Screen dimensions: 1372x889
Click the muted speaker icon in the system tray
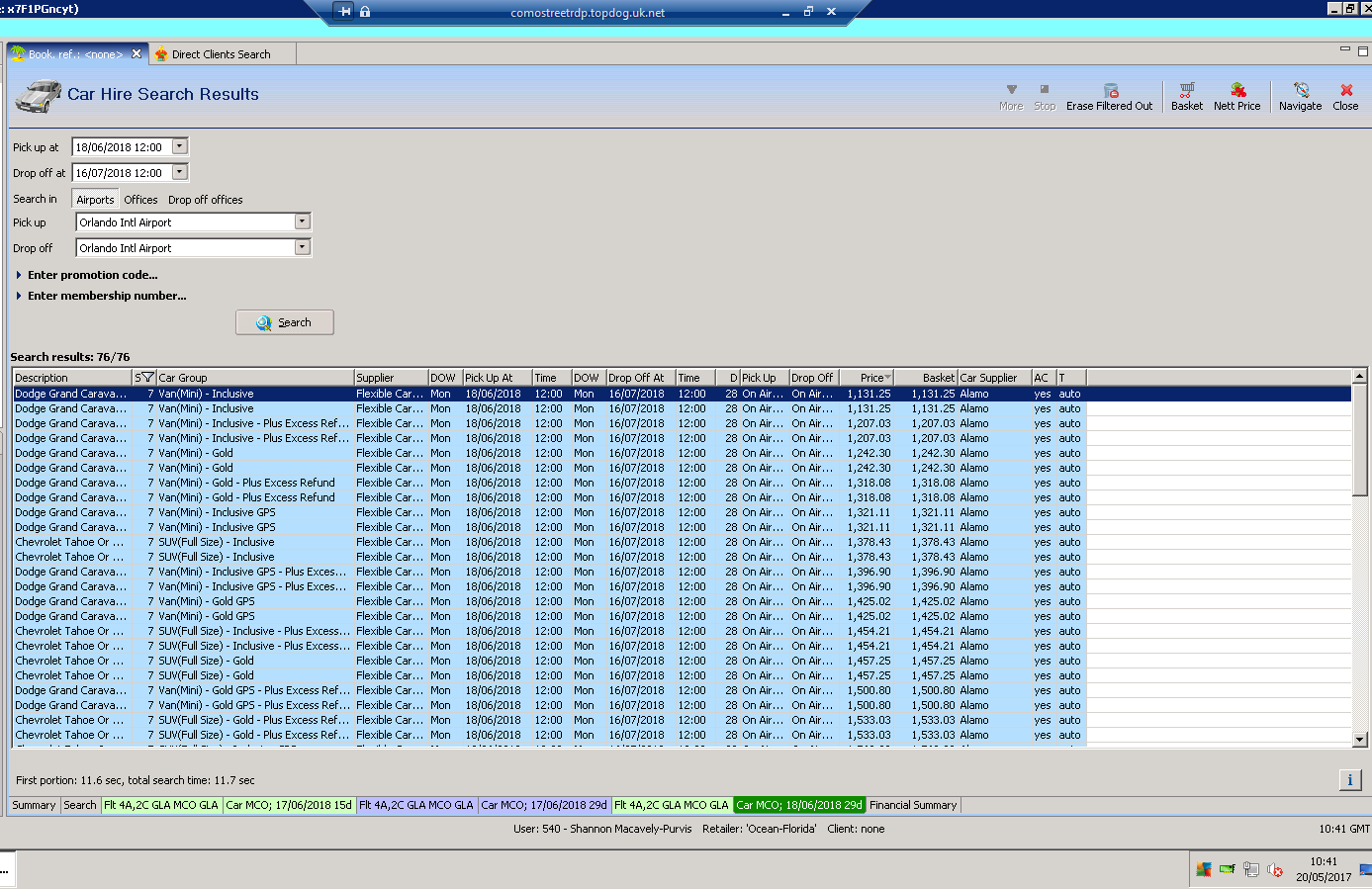(1275, 870)
